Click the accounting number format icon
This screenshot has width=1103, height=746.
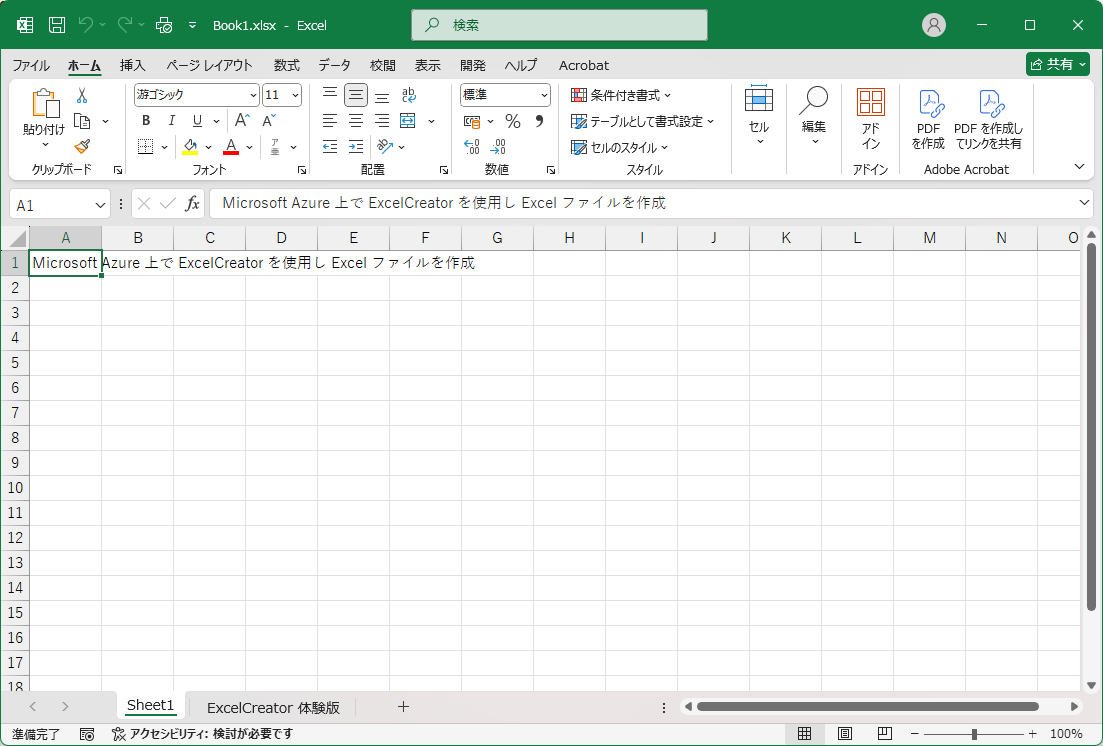tap(472, 121)
